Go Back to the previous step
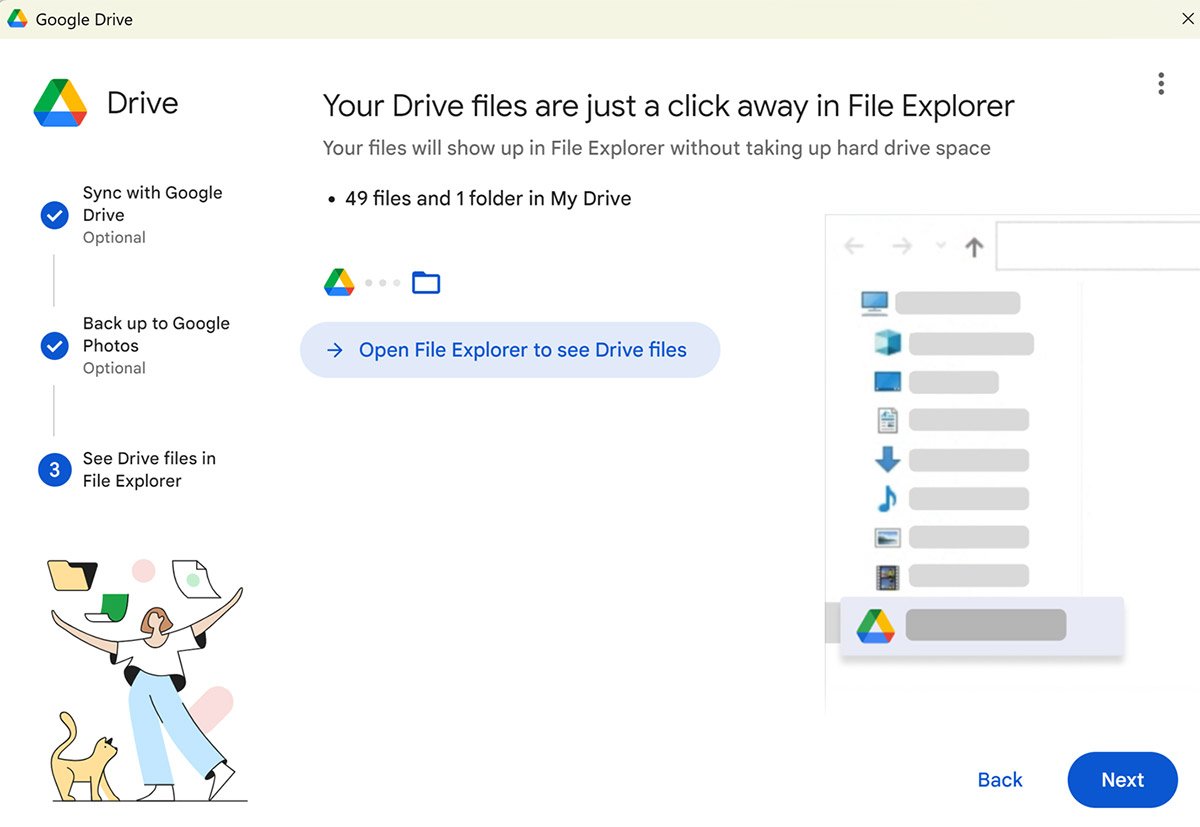 1000,780
